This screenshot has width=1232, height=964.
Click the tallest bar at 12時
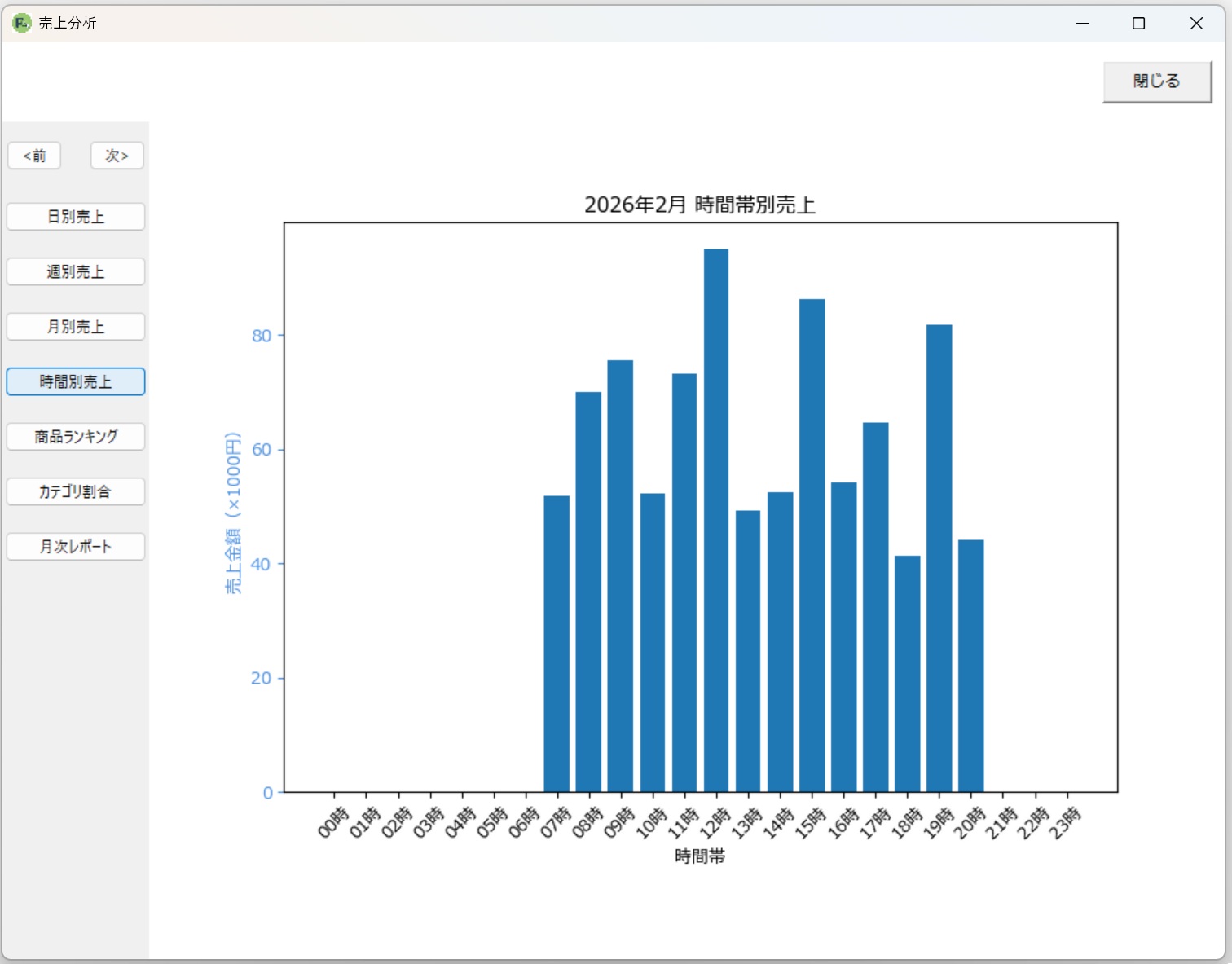pyautogui.click(x=716, y=522)
